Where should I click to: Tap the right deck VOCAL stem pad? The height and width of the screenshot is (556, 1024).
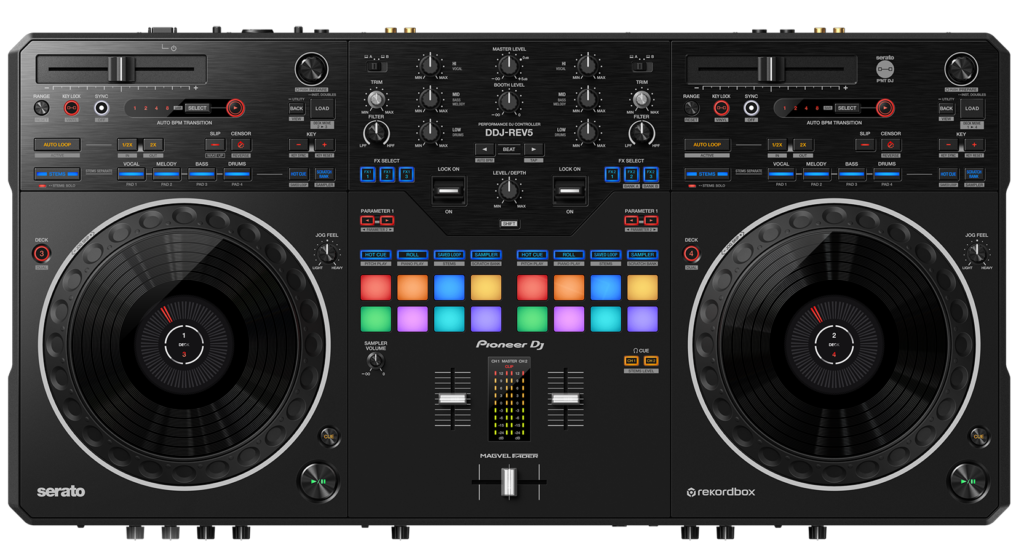click(x=781, y=174)
